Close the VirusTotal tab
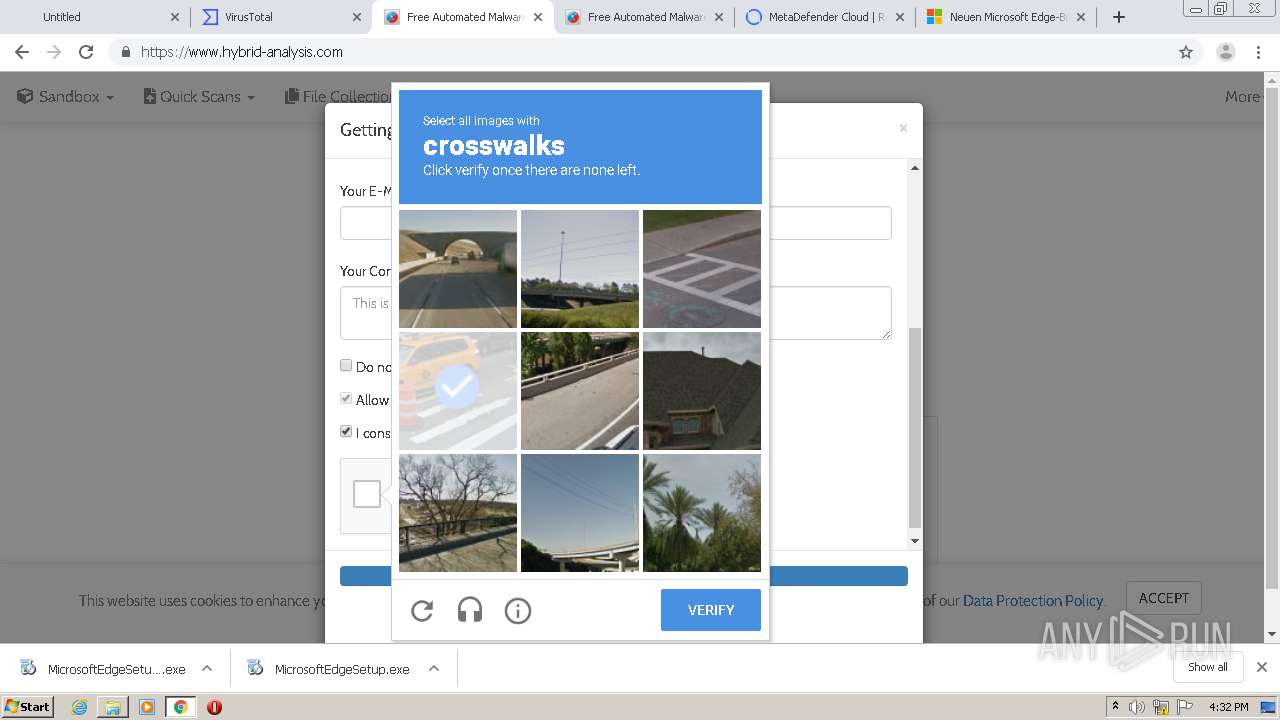This screenshot has height=720, width=1280. pos(357,17)
